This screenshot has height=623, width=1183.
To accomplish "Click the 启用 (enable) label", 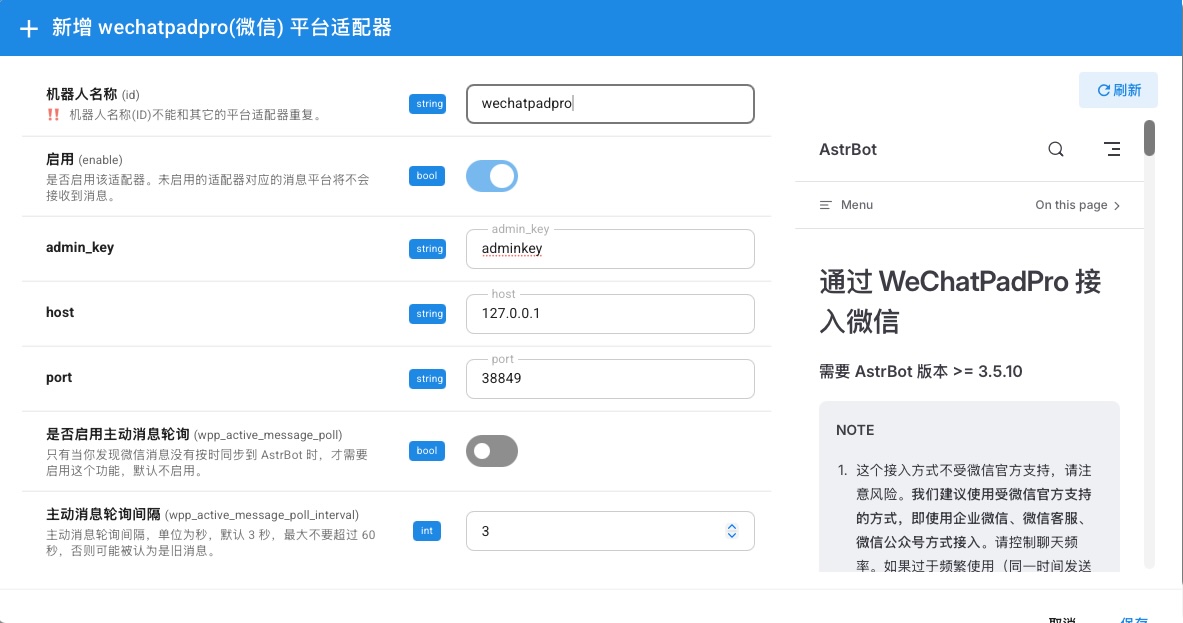I will [84, 159].
